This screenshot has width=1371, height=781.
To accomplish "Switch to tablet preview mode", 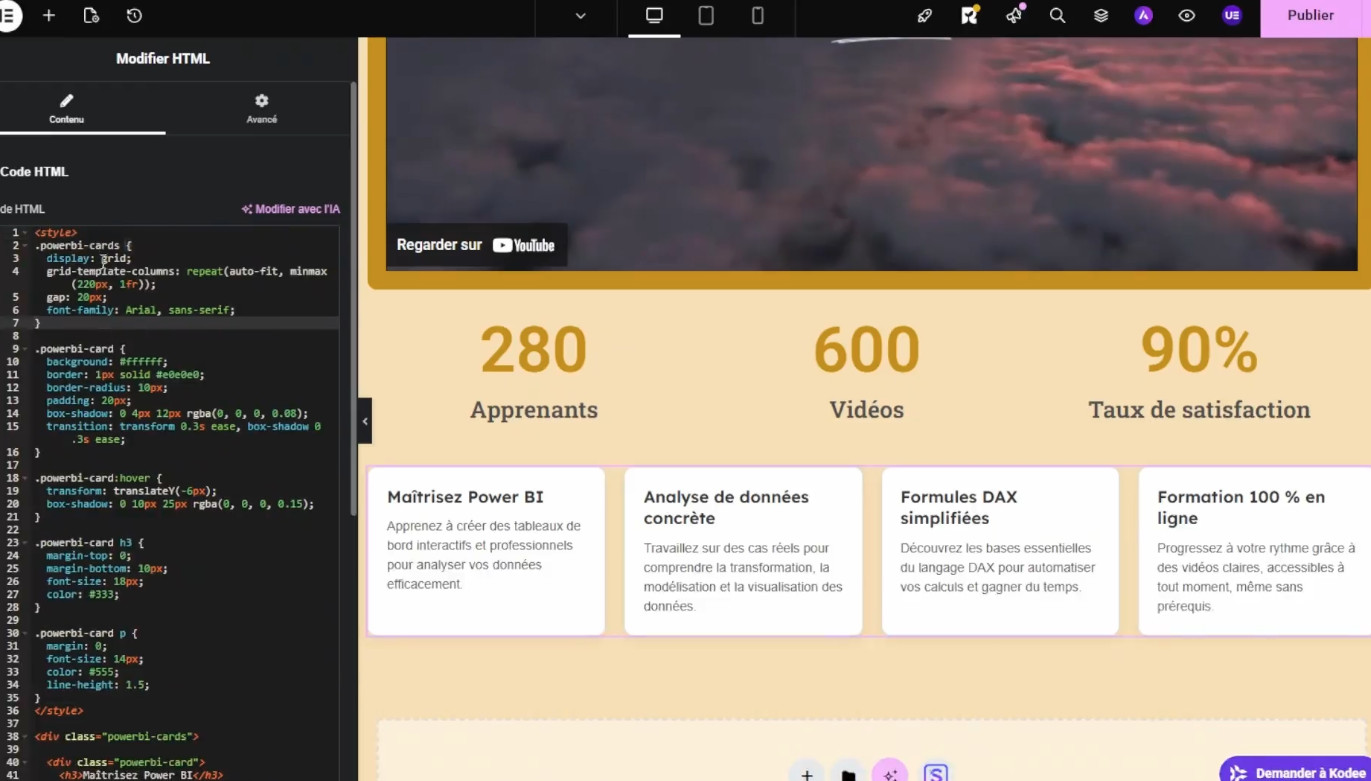I will [706, 16].
